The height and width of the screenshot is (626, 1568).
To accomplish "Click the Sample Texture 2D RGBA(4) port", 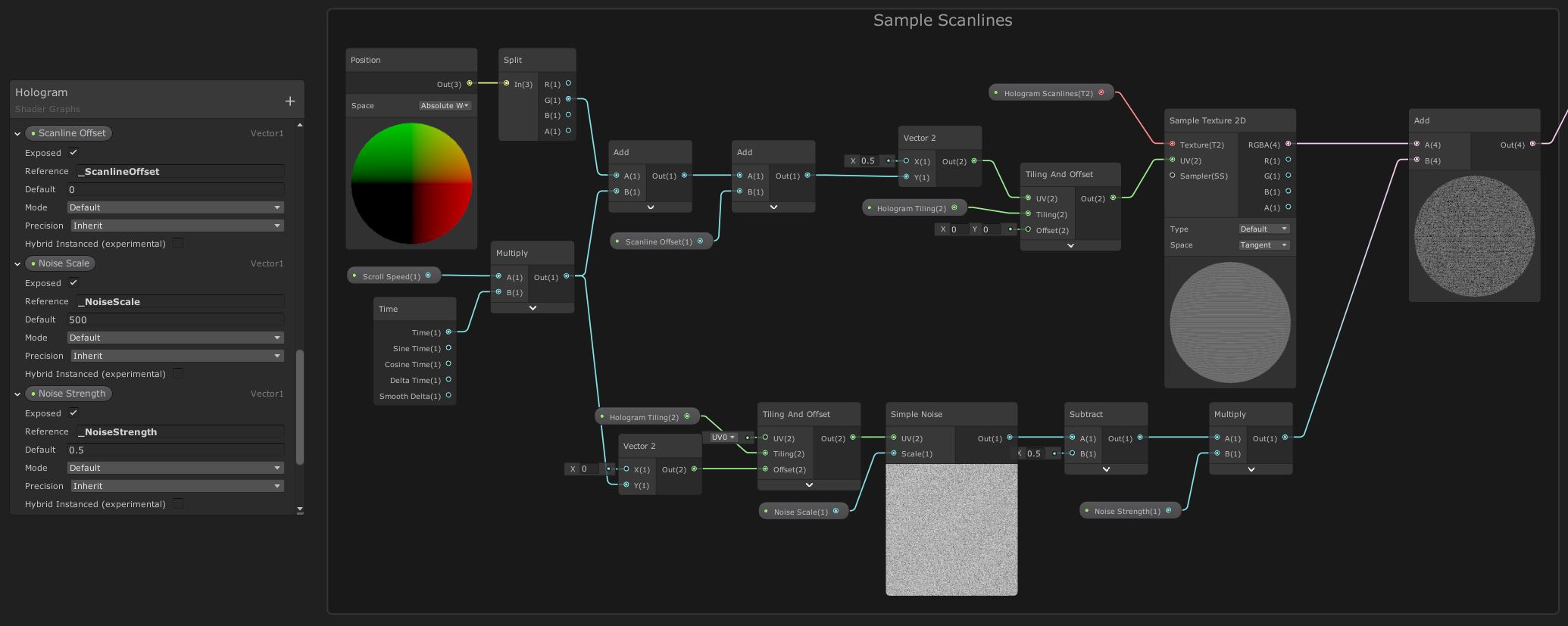I will tap(1288, 144).
